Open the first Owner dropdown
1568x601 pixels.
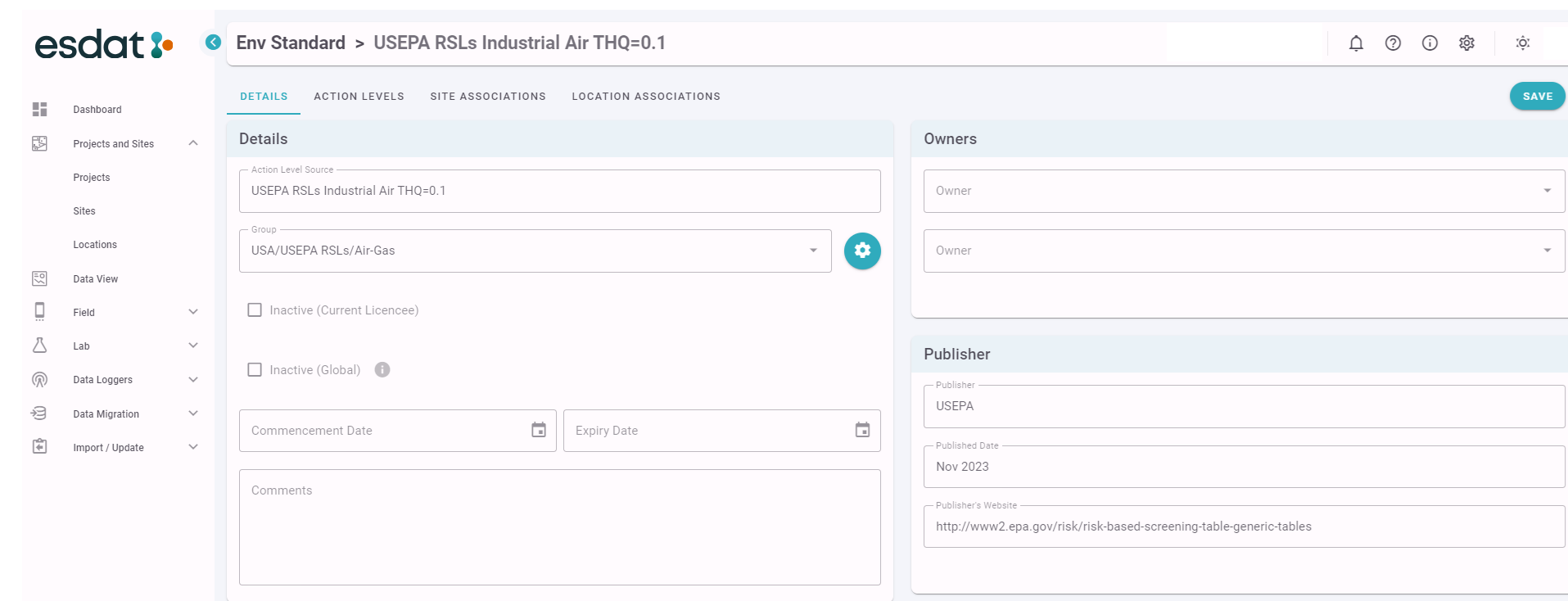[1244, 191]
